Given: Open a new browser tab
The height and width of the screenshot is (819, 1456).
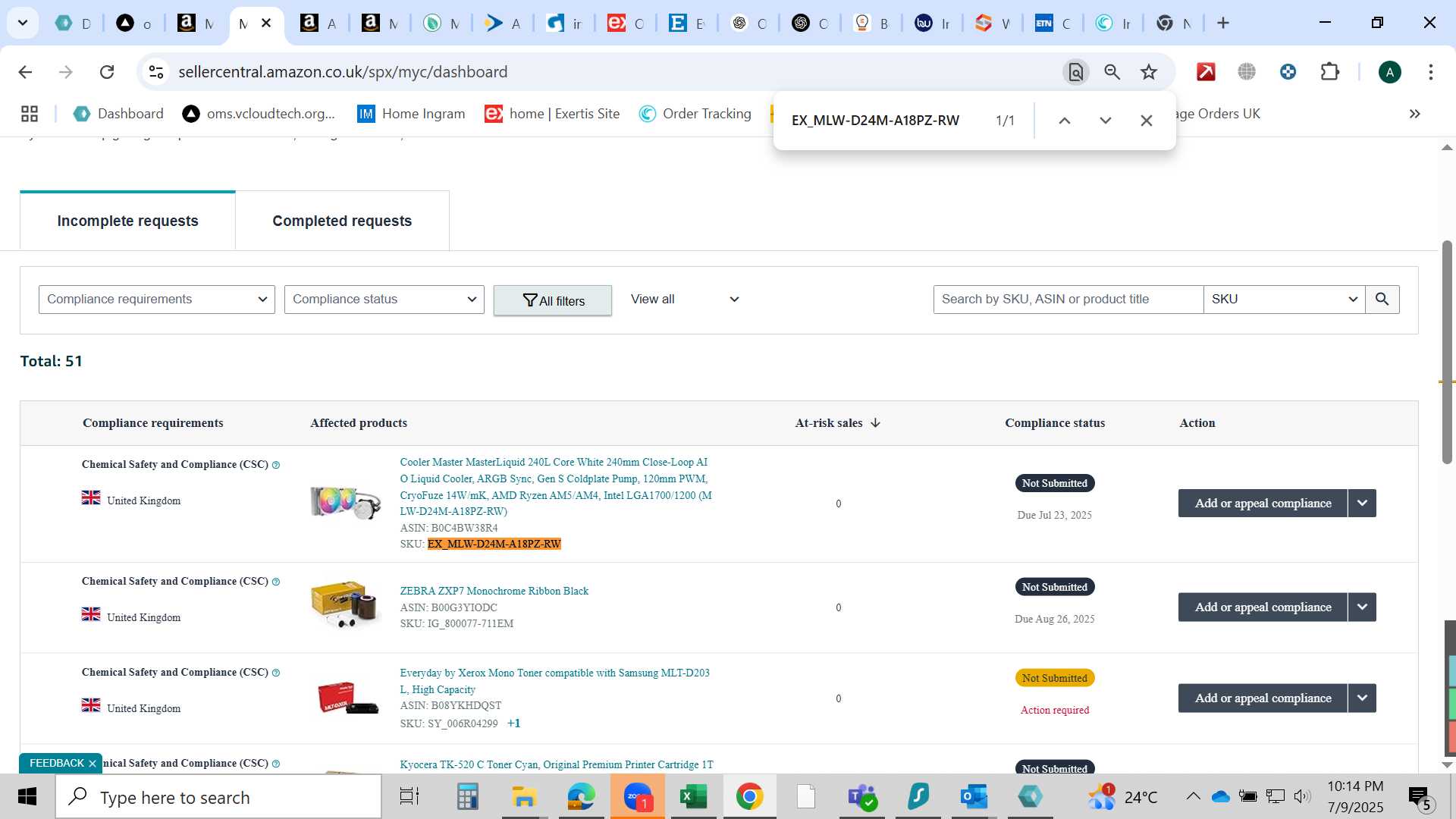Looking at the screenshot, I should click(1223, 24).
